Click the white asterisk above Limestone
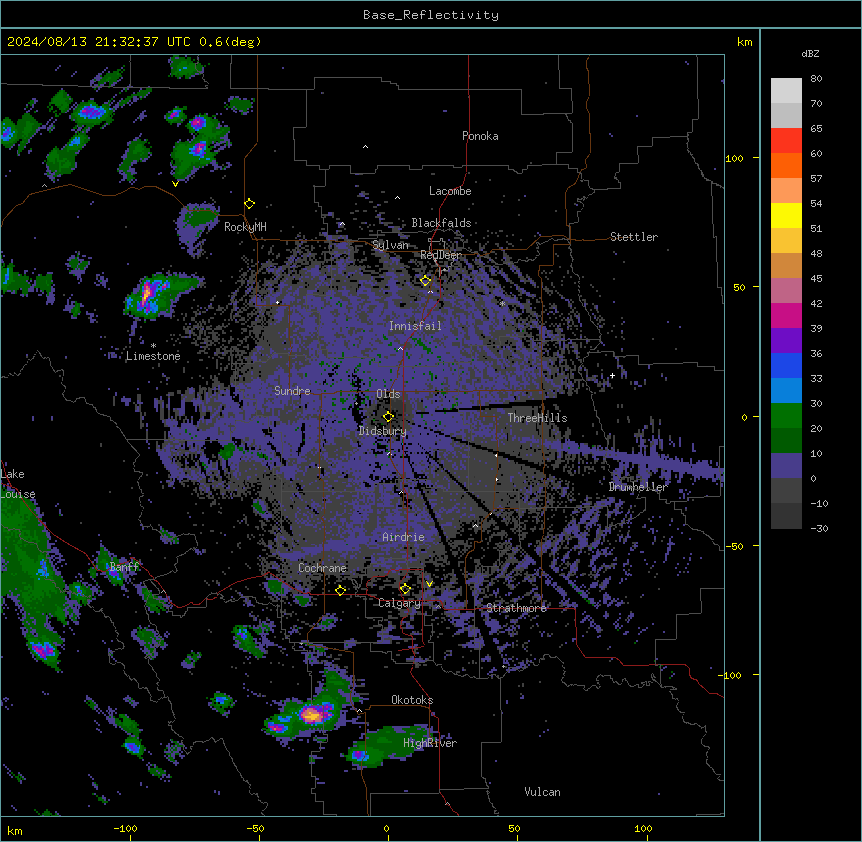This screenshot has width=862, height=842. click(153, 345)
